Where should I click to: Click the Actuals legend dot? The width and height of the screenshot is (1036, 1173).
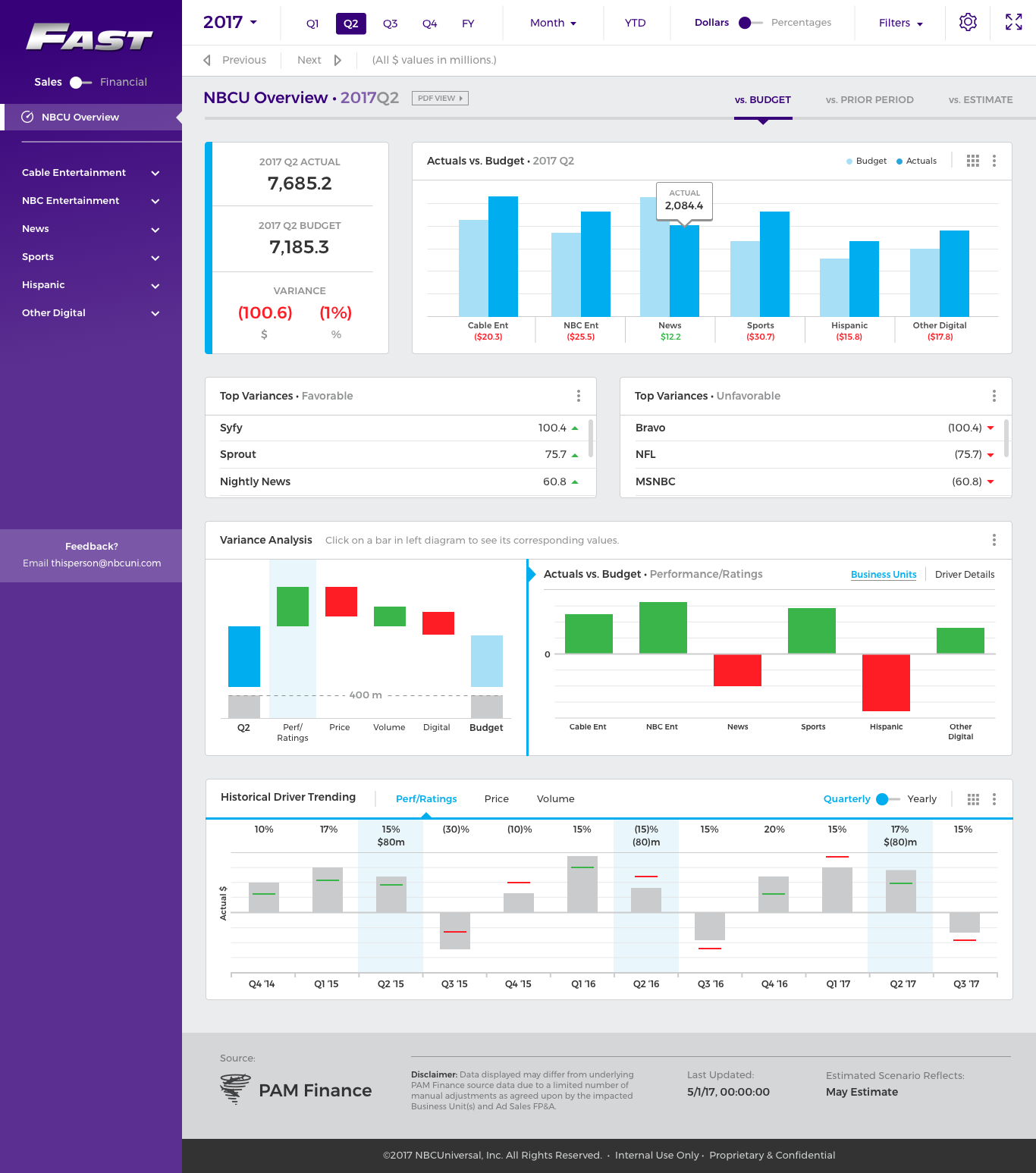point(899,162)
